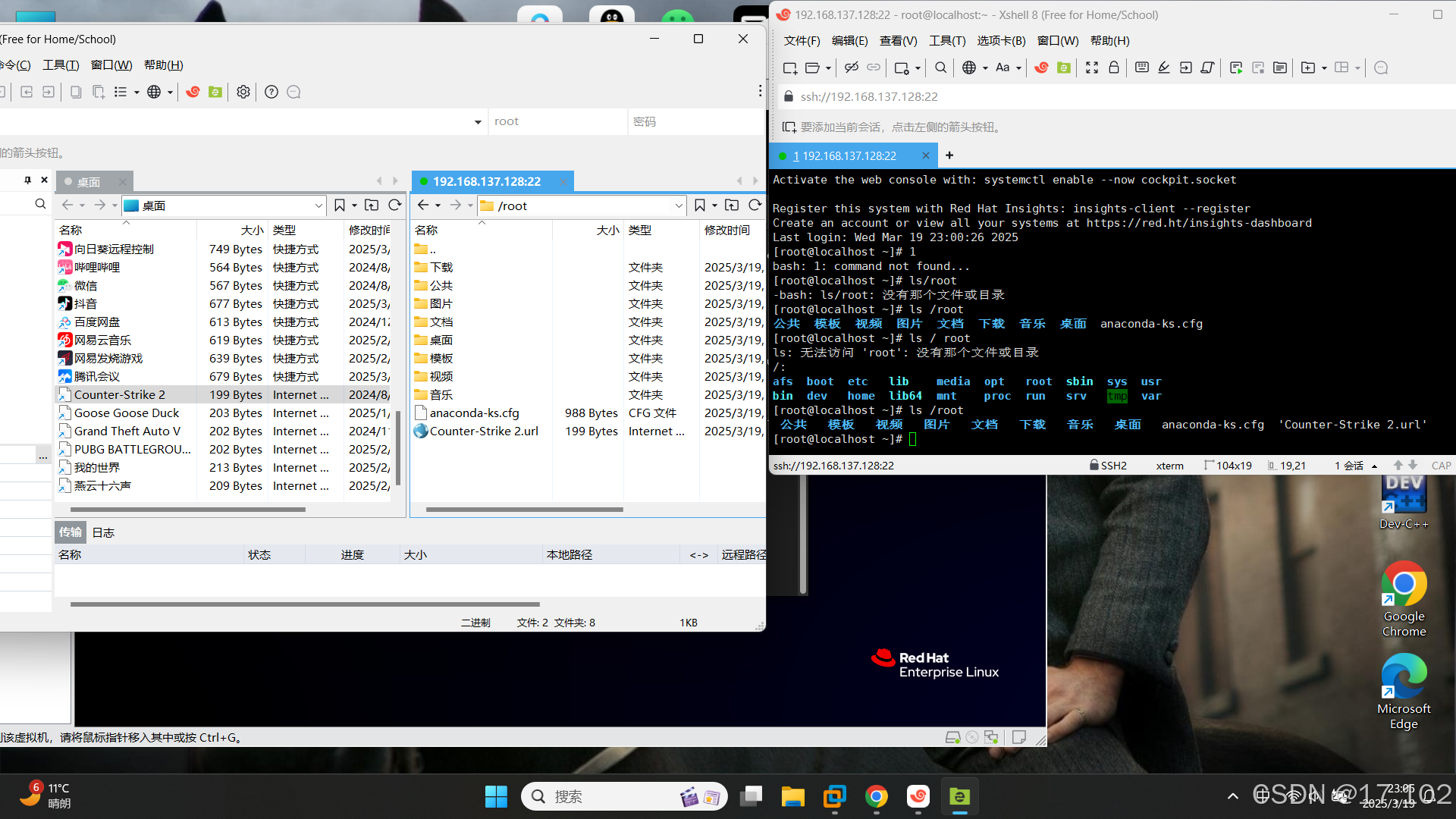Click the on-screen keyboard icon in Xshell toolbar
Image resolution: width=1456 pixels, height=819 pixels.
click(x=1141, y=67)
